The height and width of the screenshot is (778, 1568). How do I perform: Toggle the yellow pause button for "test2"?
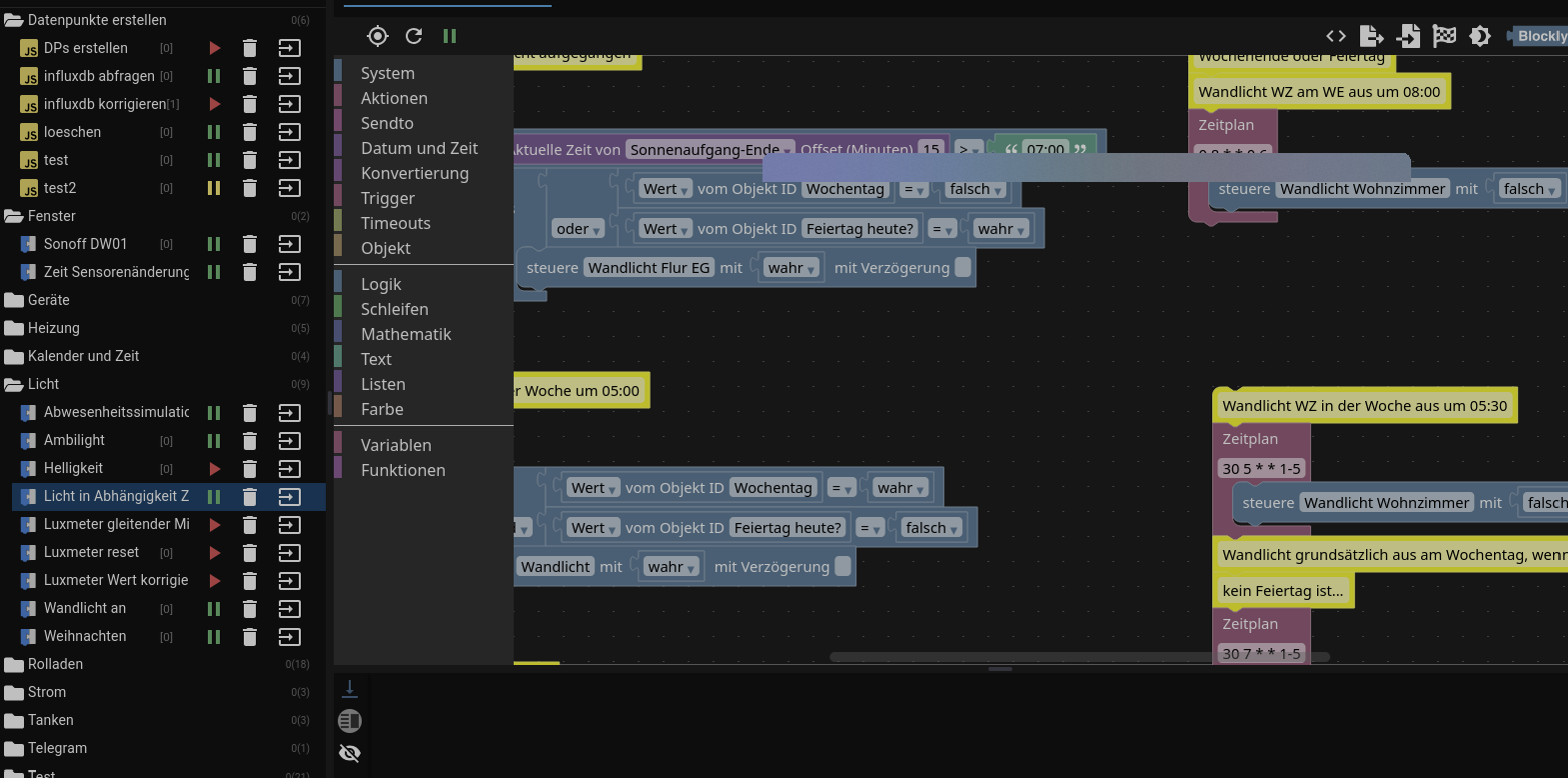[214, 188]
